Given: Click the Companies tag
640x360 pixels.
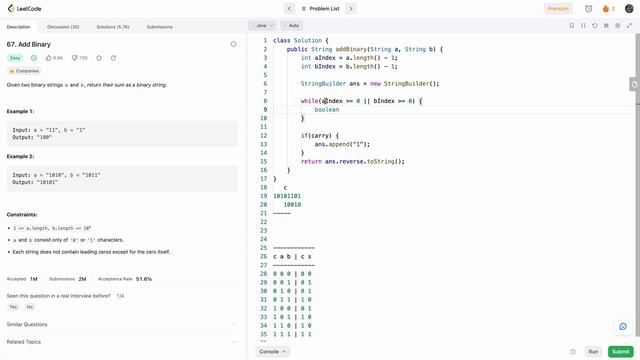Looking at the screenshot, I should point(24,71).
